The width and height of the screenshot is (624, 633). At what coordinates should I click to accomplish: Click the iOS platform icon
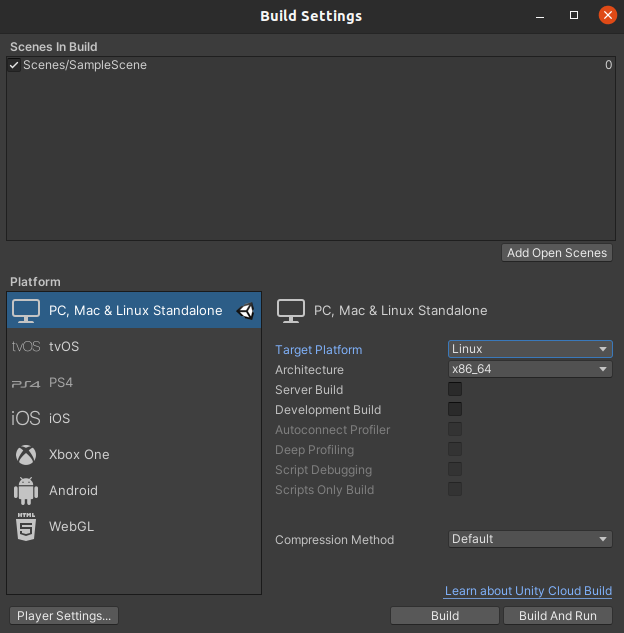click(x=26, y=419)
